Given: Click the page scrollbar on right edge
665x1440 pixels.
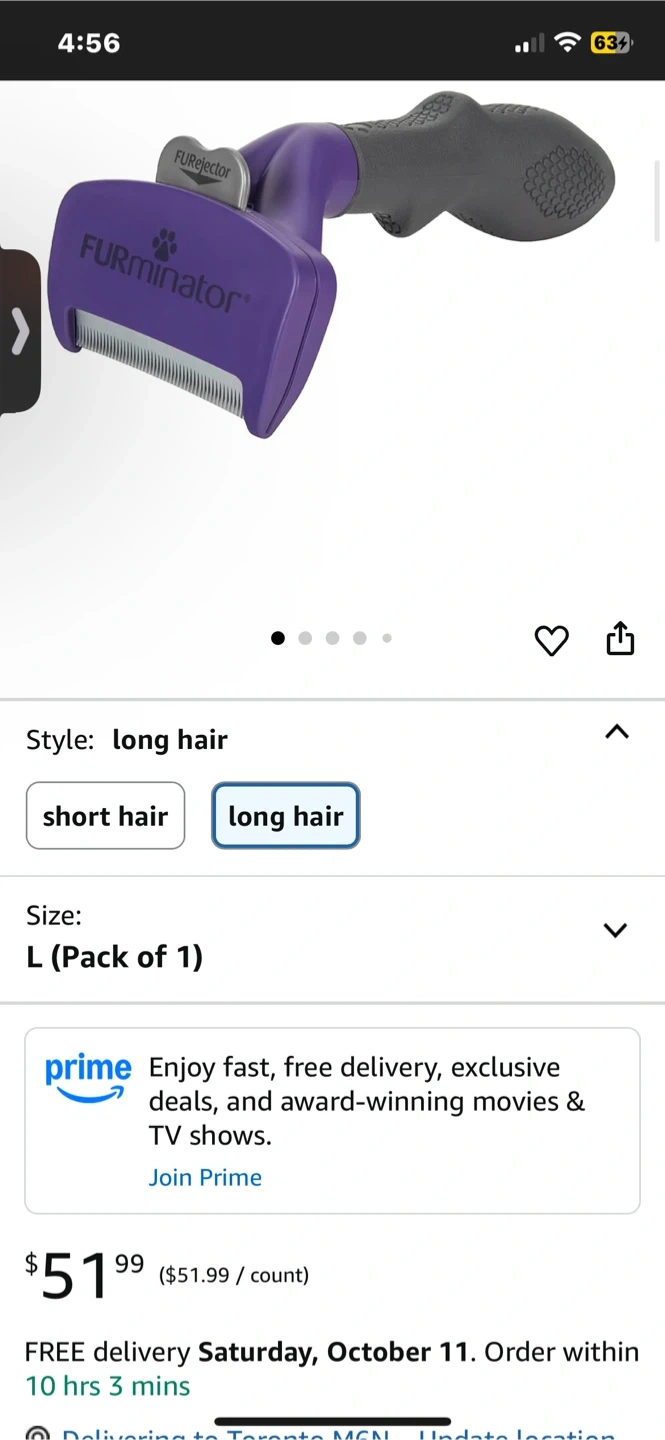Looking at the screenshot, I should (657, 200).
